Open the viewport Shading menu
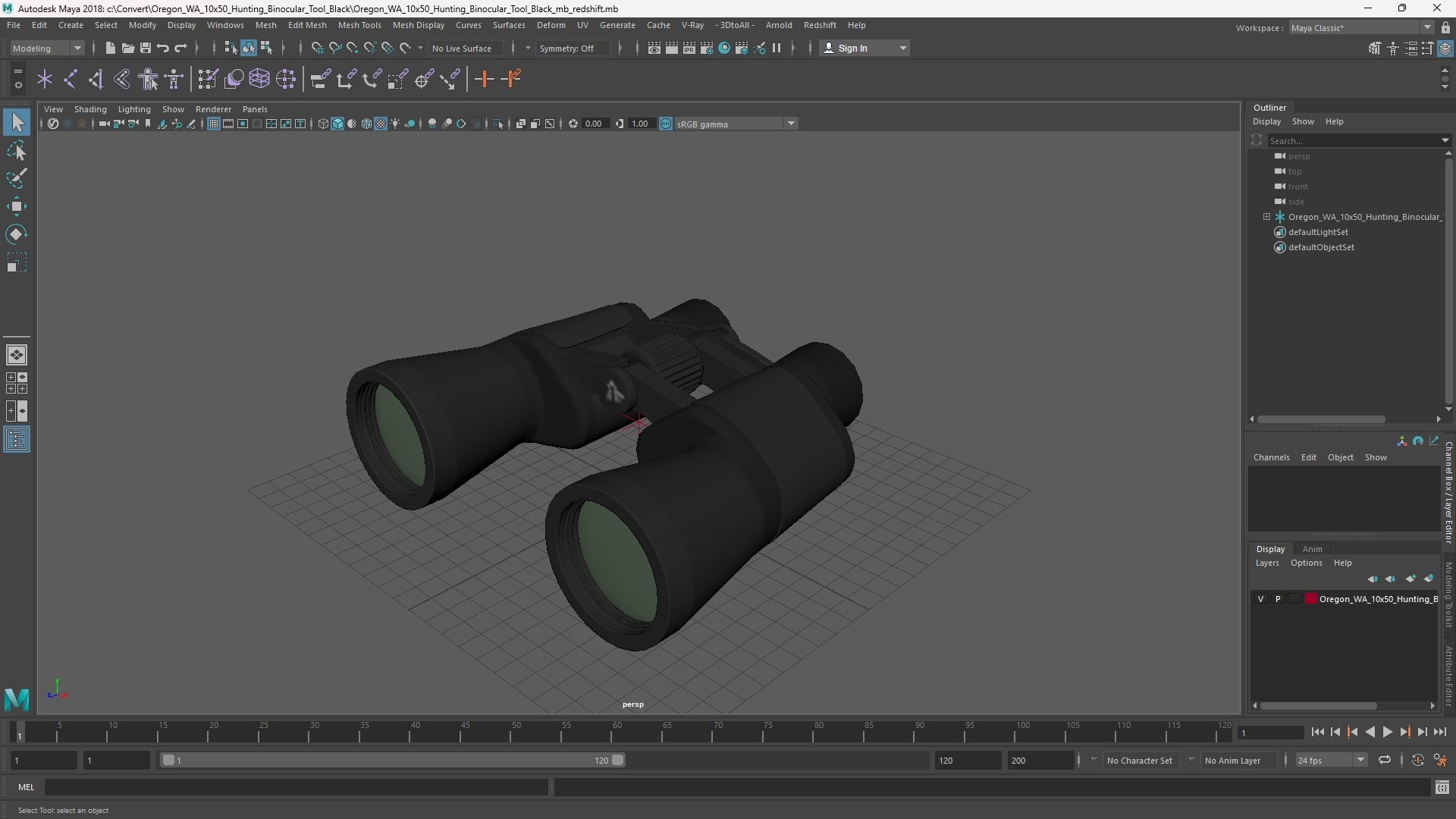This screenshot has width=1456, height=819. click(90, 109)
